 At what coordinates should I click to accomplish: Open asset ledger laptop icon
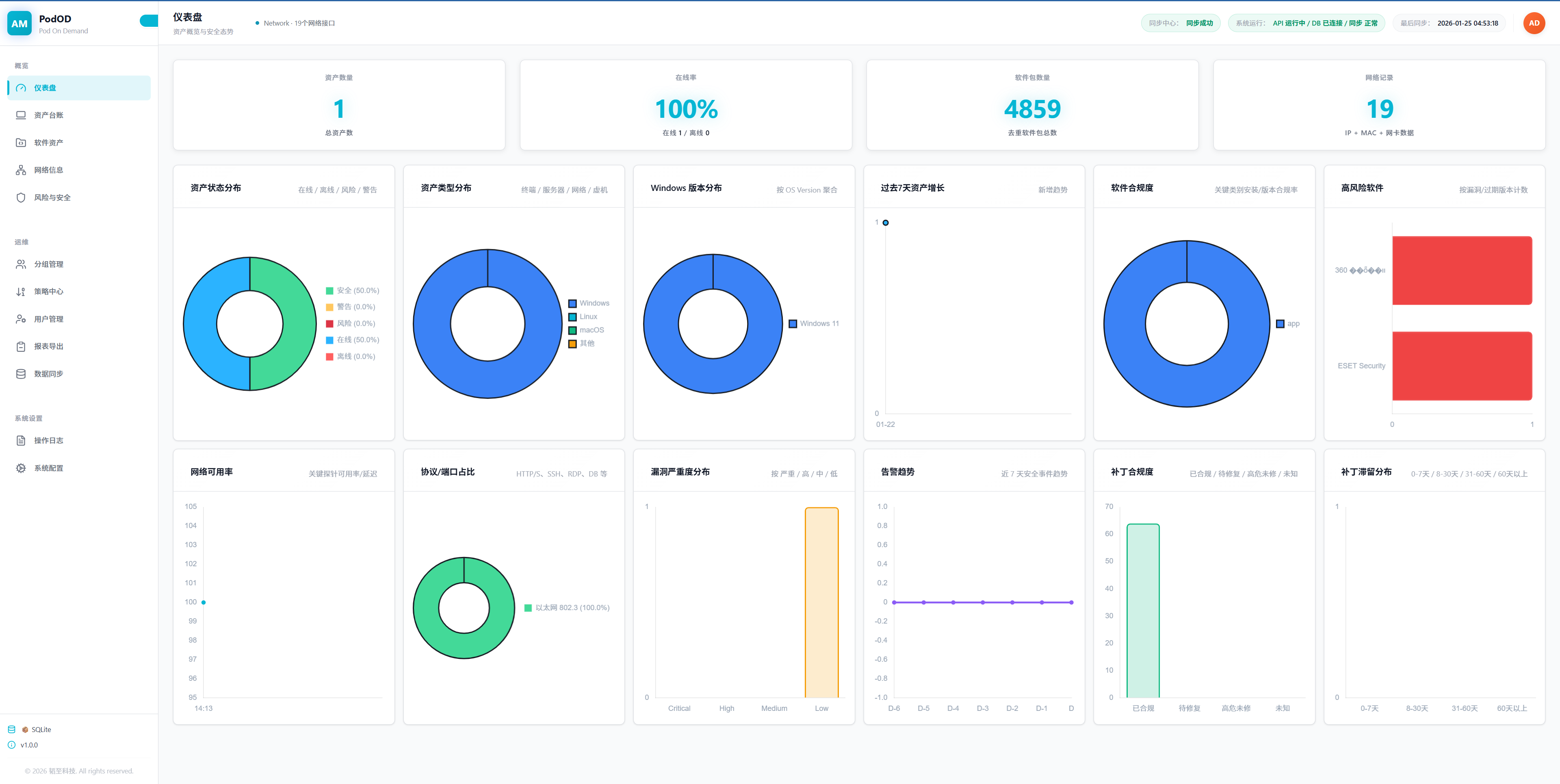[21, 115]
